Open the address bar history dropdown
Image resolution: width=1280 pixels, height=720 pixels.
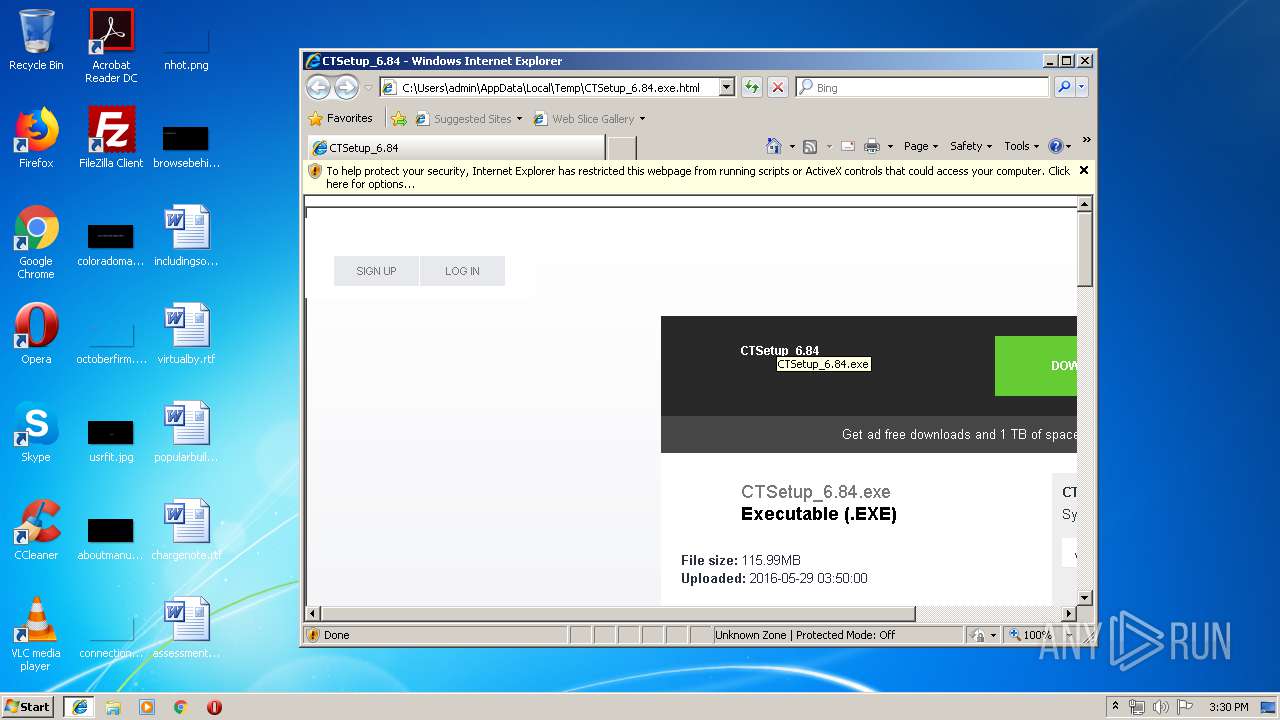727,87
